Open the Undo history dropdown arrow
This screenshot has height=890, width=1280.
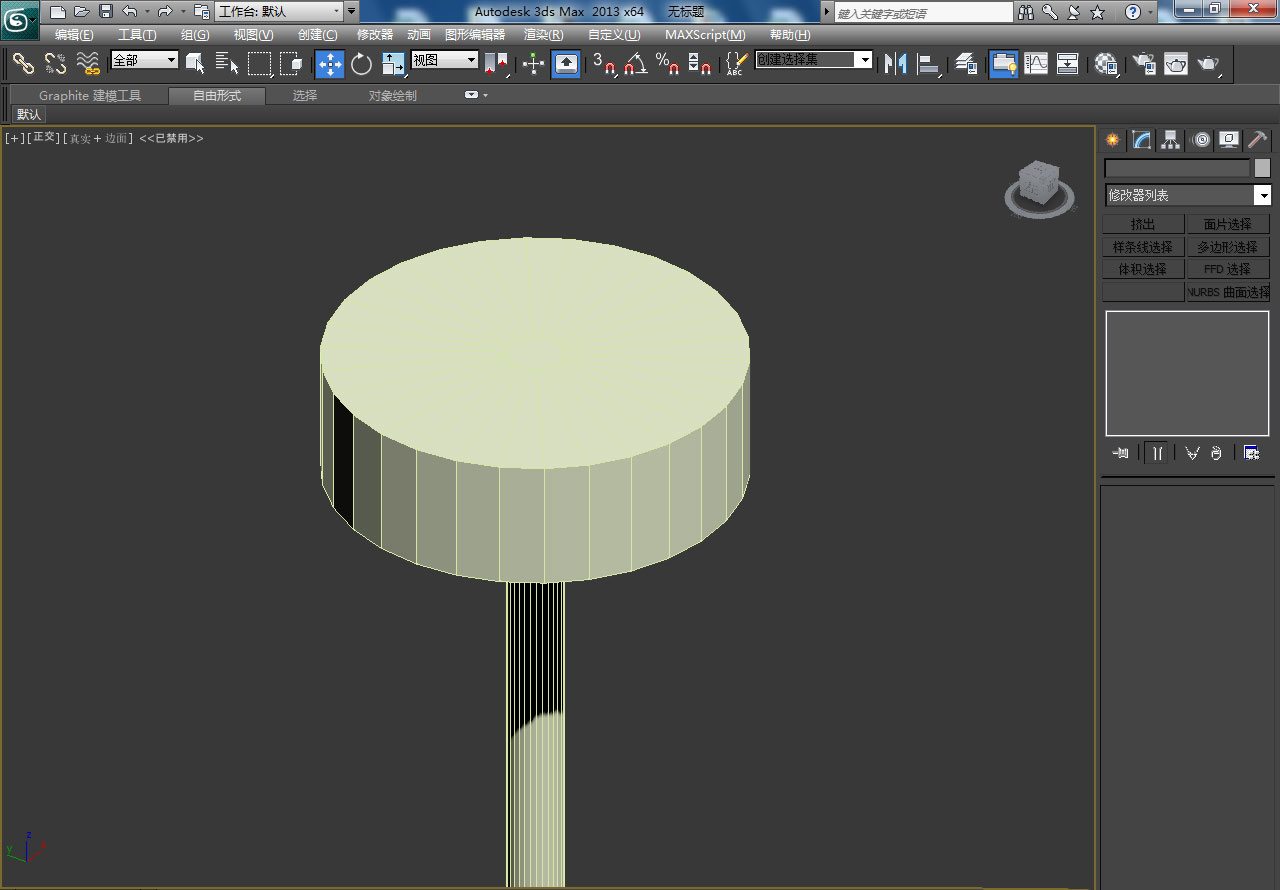147,12
